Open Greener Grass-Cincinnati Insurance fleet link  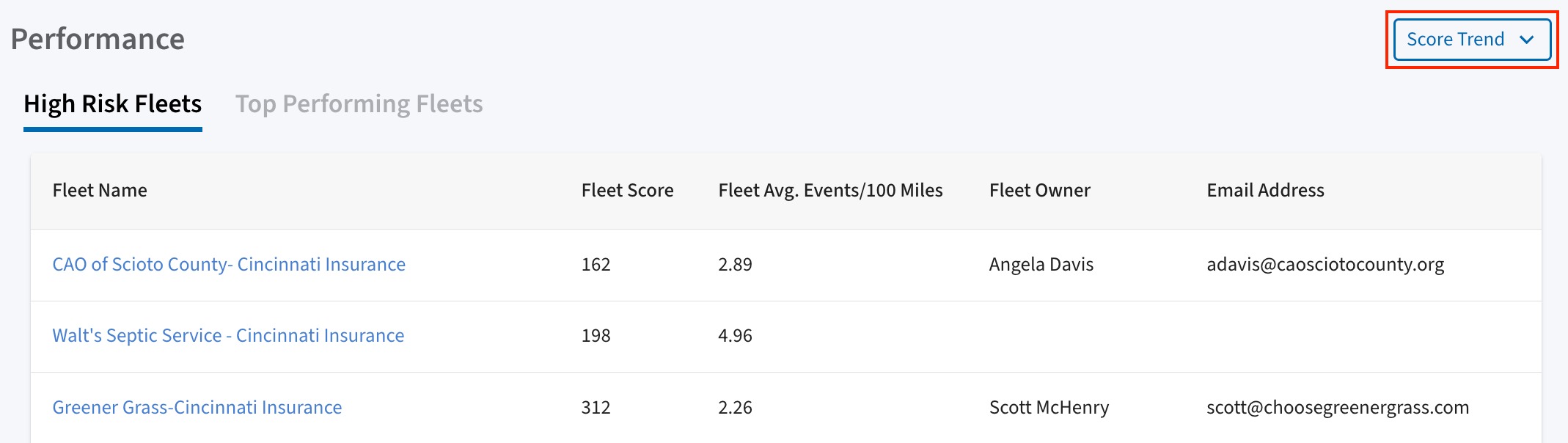(197, 408)
